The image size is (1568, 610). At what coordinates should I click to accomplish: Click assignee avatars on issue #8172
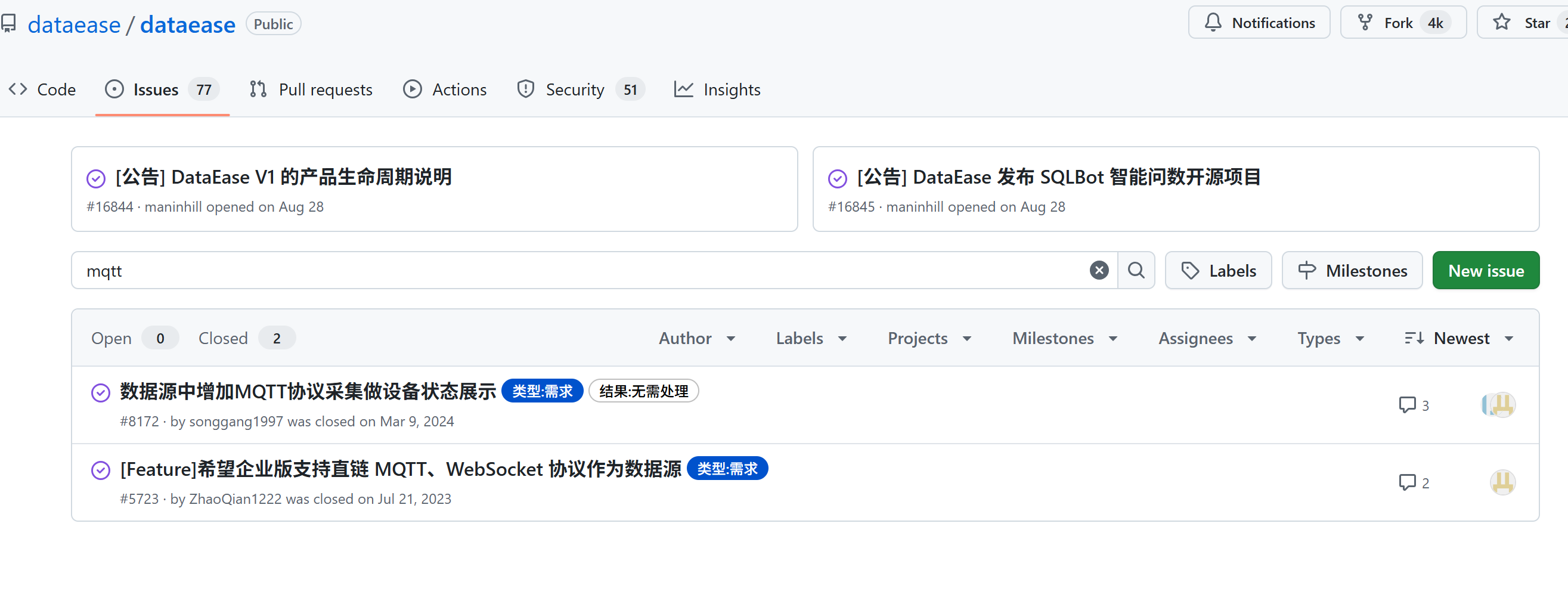tap(1498, 405)
